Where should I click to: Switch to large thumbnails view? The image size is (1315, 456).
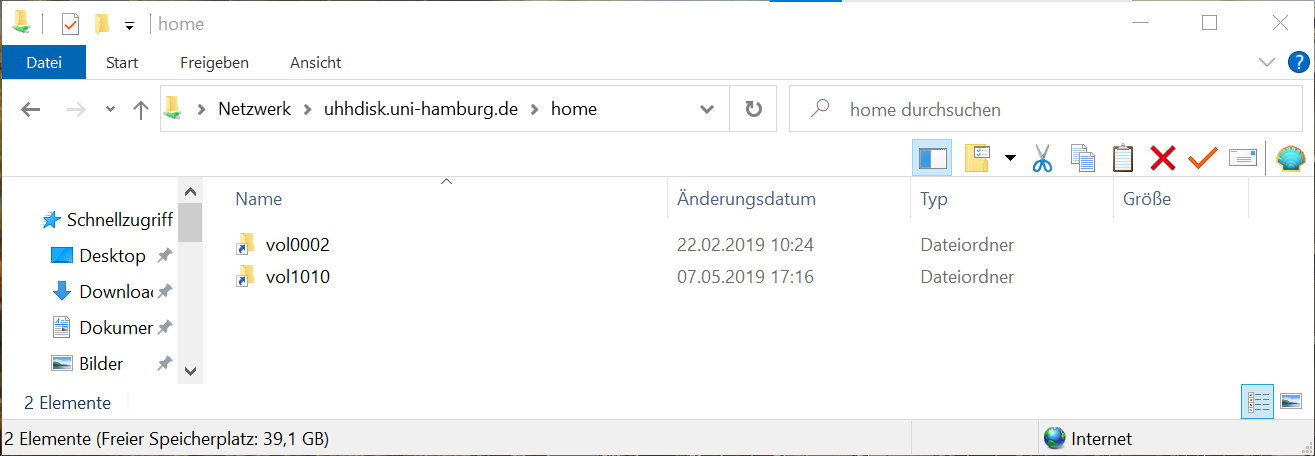tap(1291, 402)
